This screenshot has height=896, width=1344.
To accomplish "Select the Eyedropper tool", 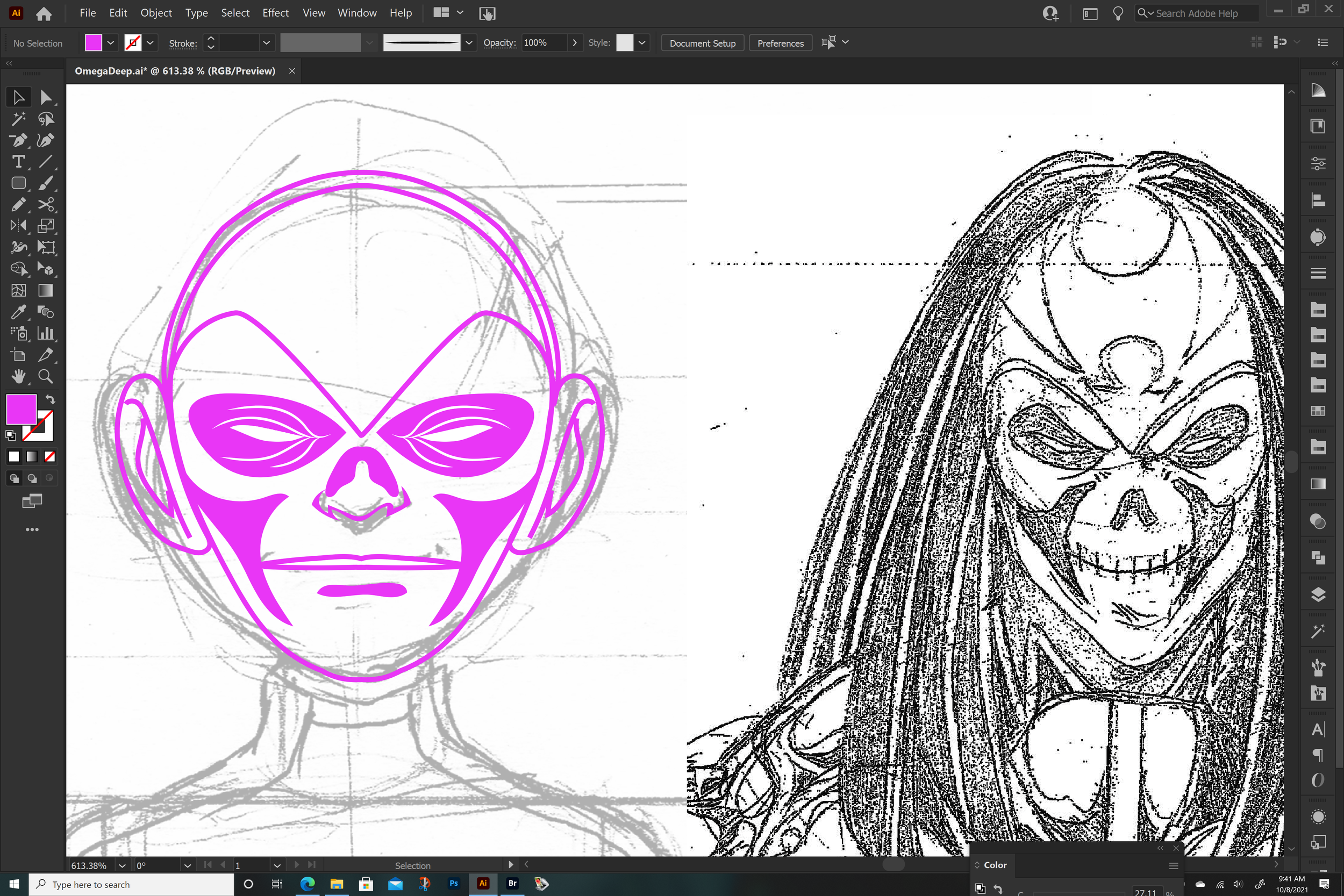I will tap(18, 312).
